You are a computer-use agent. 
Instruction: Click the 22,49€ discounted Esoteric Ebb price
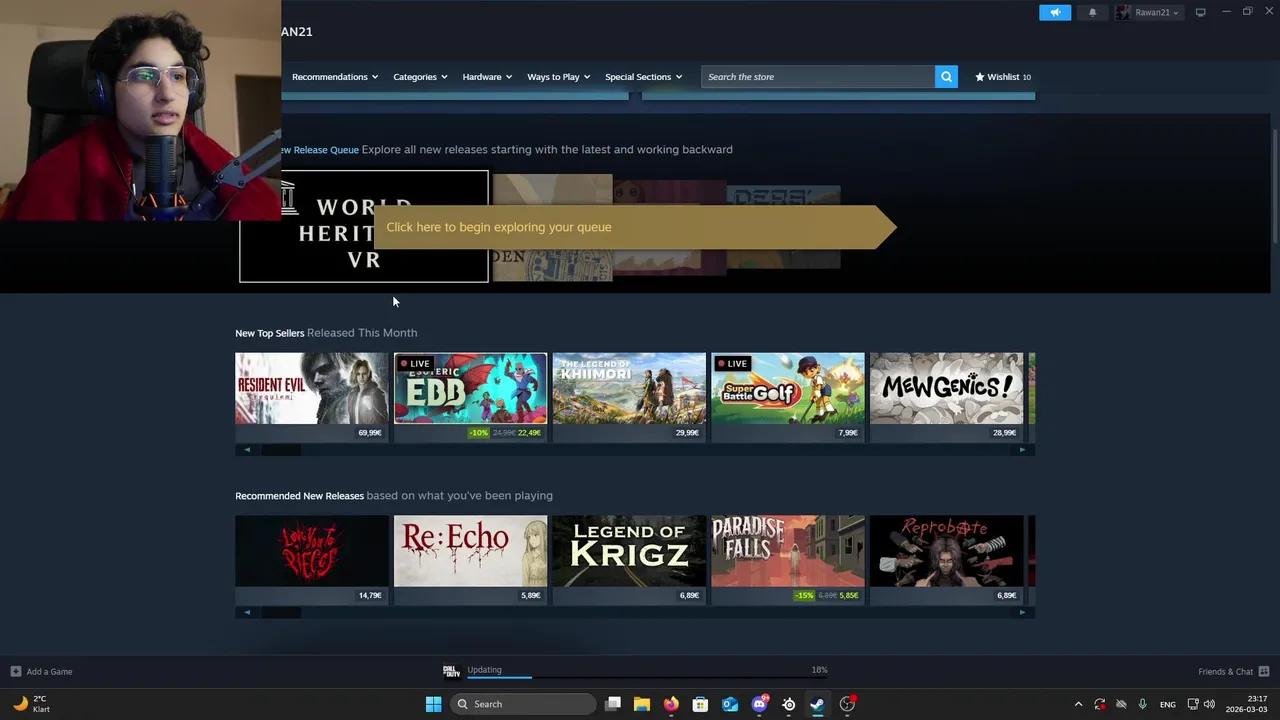529,433
